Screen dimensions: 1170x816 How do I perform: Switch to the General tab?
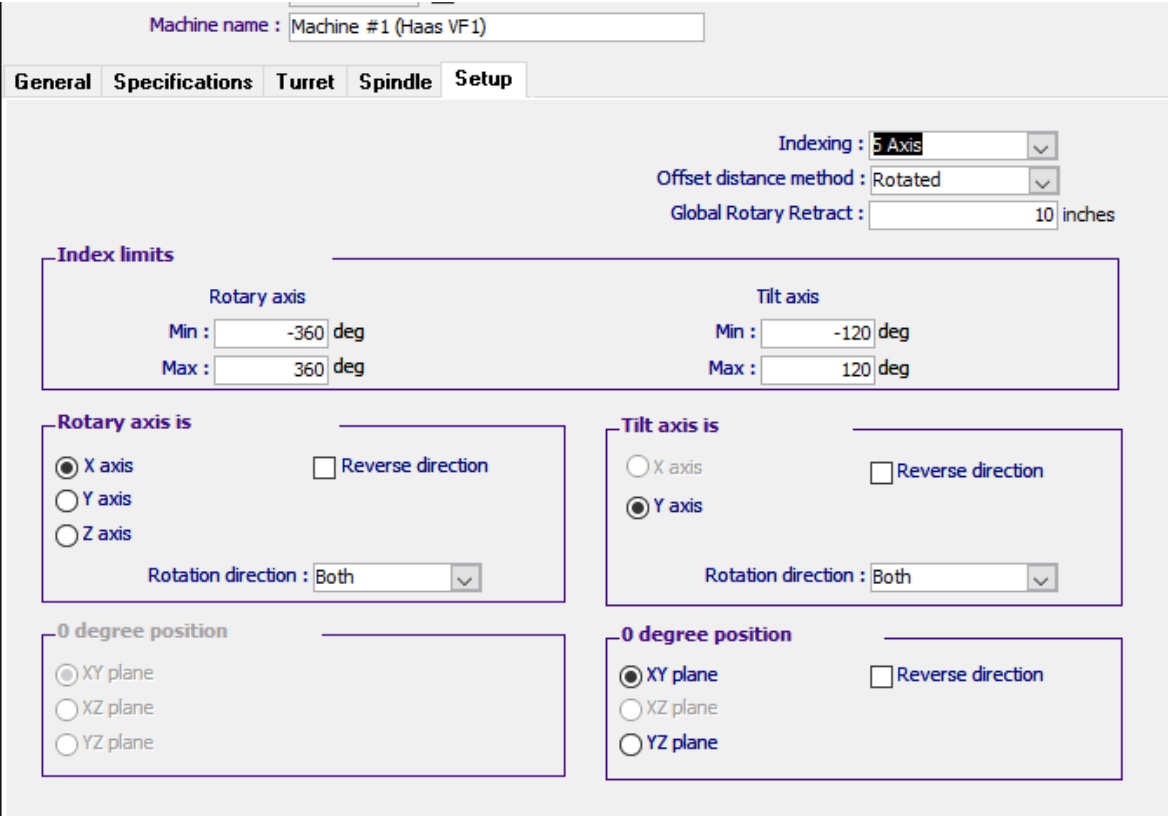click(x=52, y=83)
